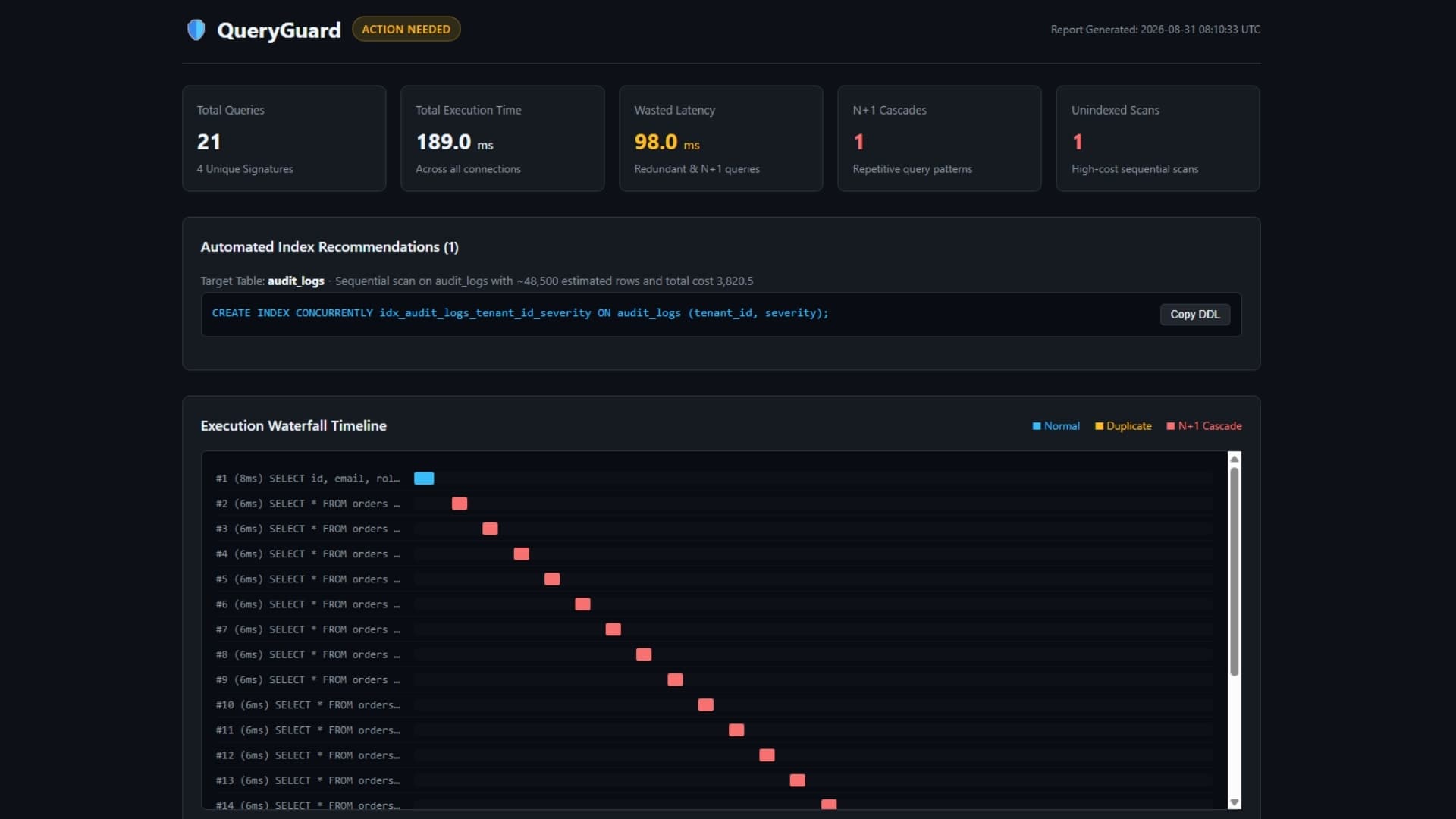Open the Wasted Latency summary card
This screenshot has width=1456, height=819.
[x=721, y=138]
